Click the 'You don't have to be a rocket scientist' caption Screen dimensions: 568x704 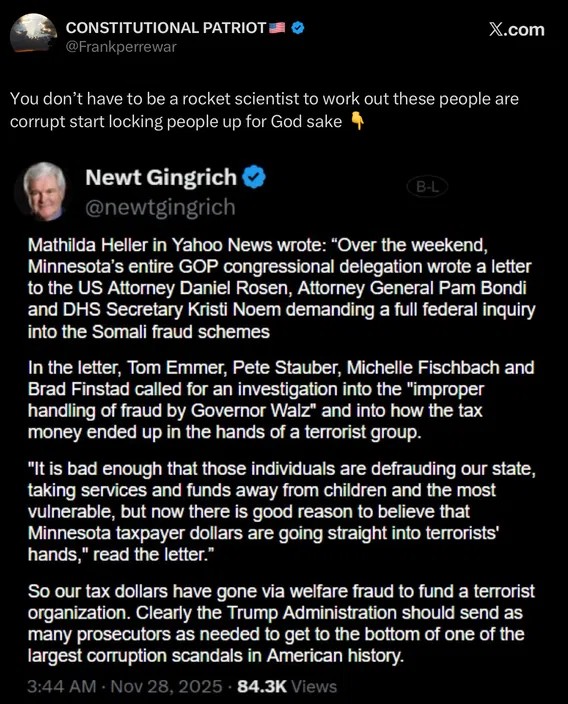pos(264,110)
